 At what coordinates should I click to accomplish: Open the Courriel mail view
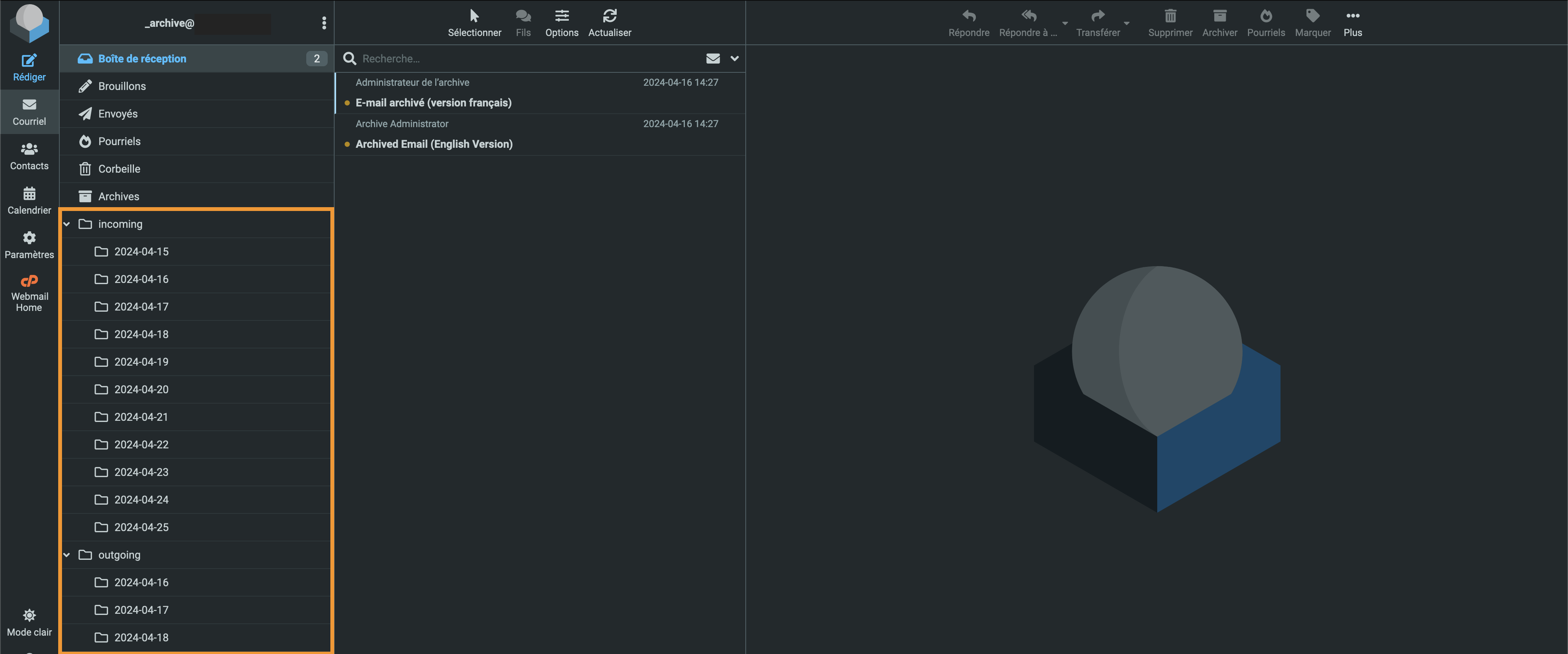(x=29, y=112)
